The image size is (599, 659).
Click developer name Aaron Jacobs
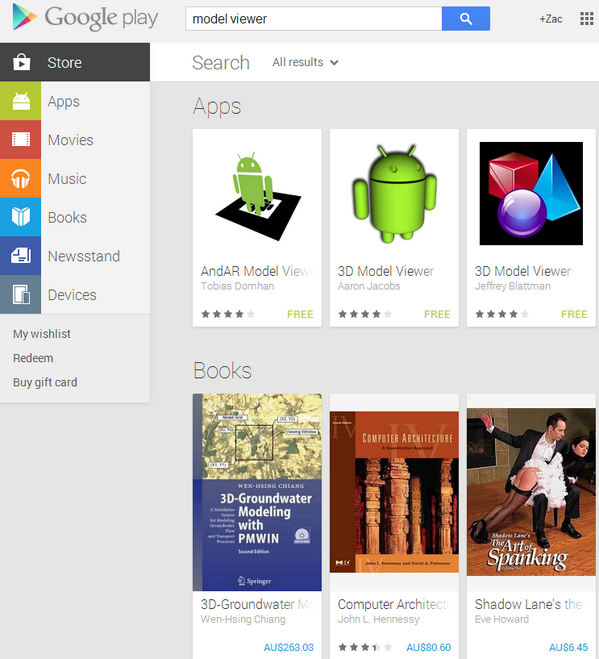click(369, 286)
